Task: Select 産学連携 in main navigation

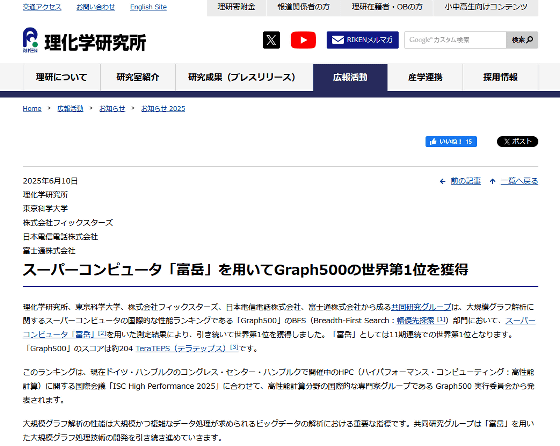Action: pyautogui.click(x=425, y=77)
